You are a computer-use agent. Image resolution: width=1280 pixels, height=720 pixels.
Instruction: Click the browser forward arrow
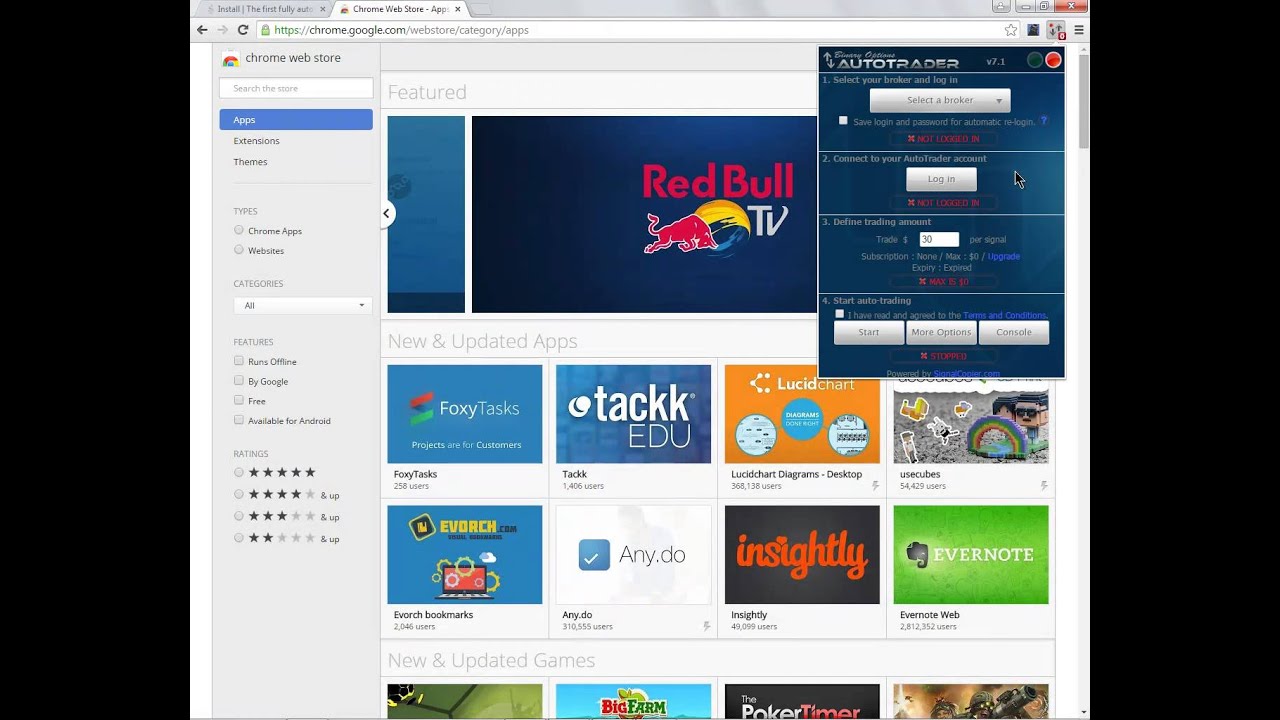(222, 30)
